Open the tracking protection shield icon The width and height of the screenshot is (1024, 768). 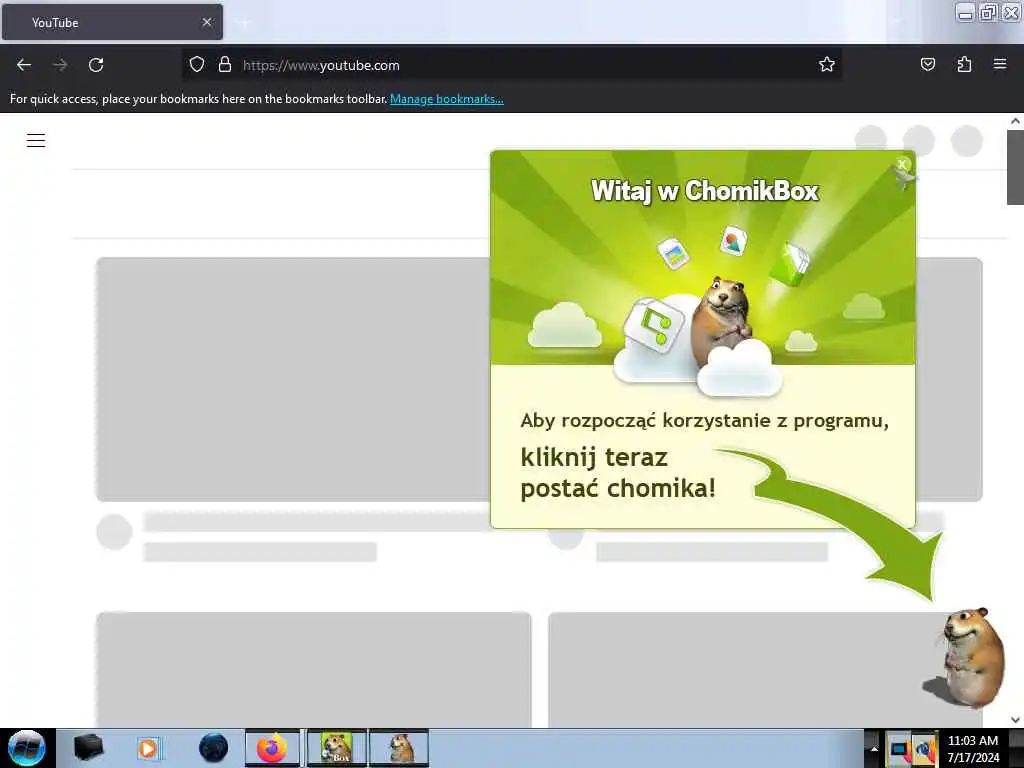197,64
